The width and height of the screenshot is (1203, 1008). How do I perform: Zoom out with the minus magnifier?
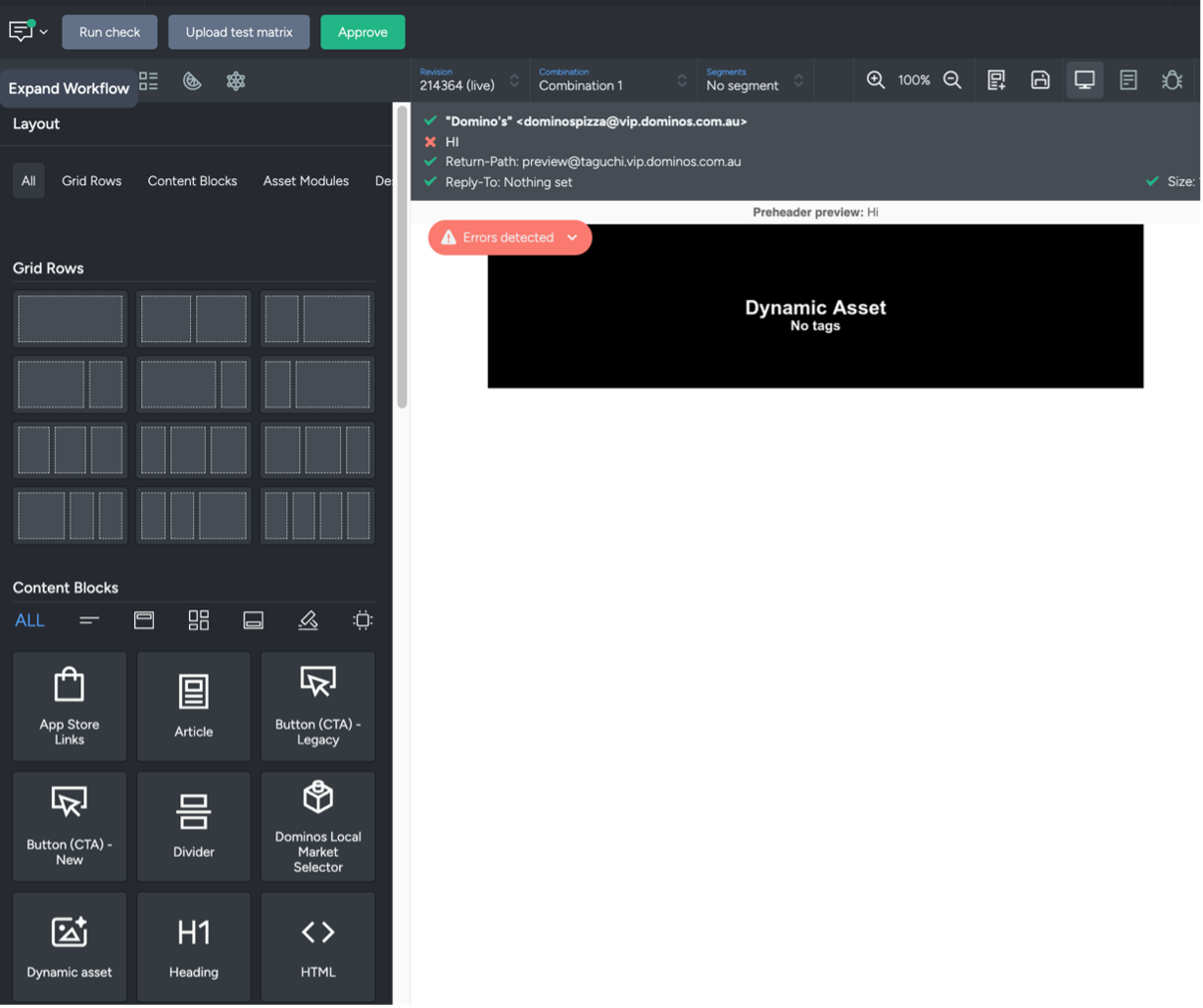(x=952, y=80)
